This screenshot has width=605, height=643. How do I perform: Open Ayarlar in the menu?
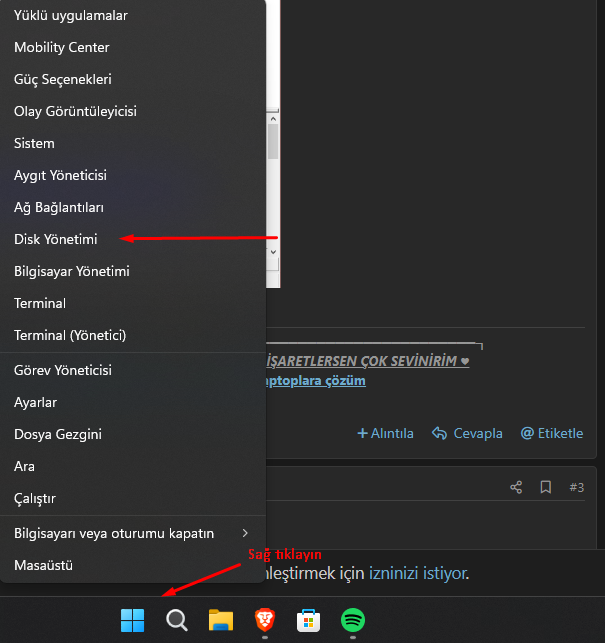pyautogui.click(x=133, y=402)
